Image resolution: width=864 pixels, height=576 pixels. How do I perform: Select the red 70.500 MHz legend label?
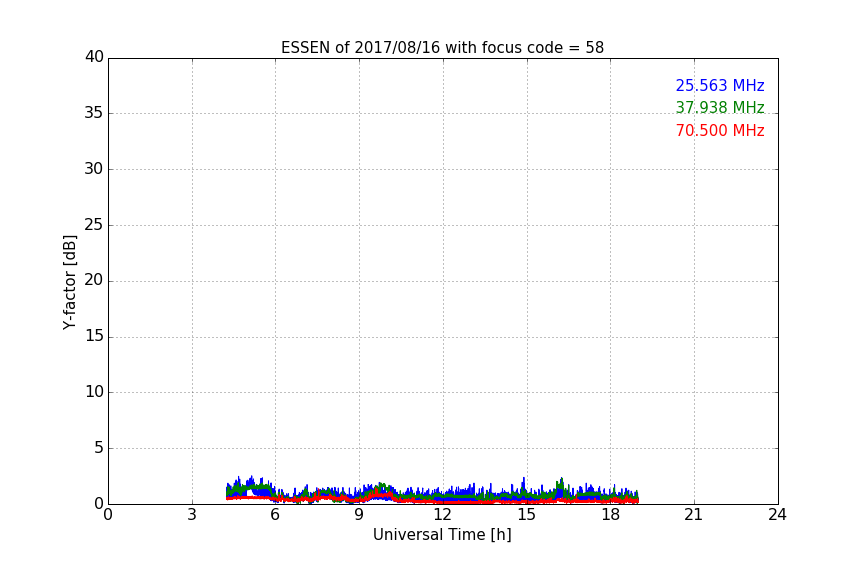tap(720, 131)
